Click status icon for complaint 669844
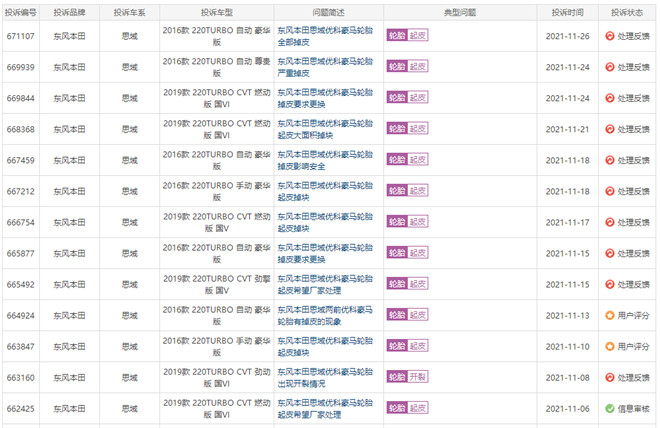This screenshot has height=428, width=660. pos(609,98)
